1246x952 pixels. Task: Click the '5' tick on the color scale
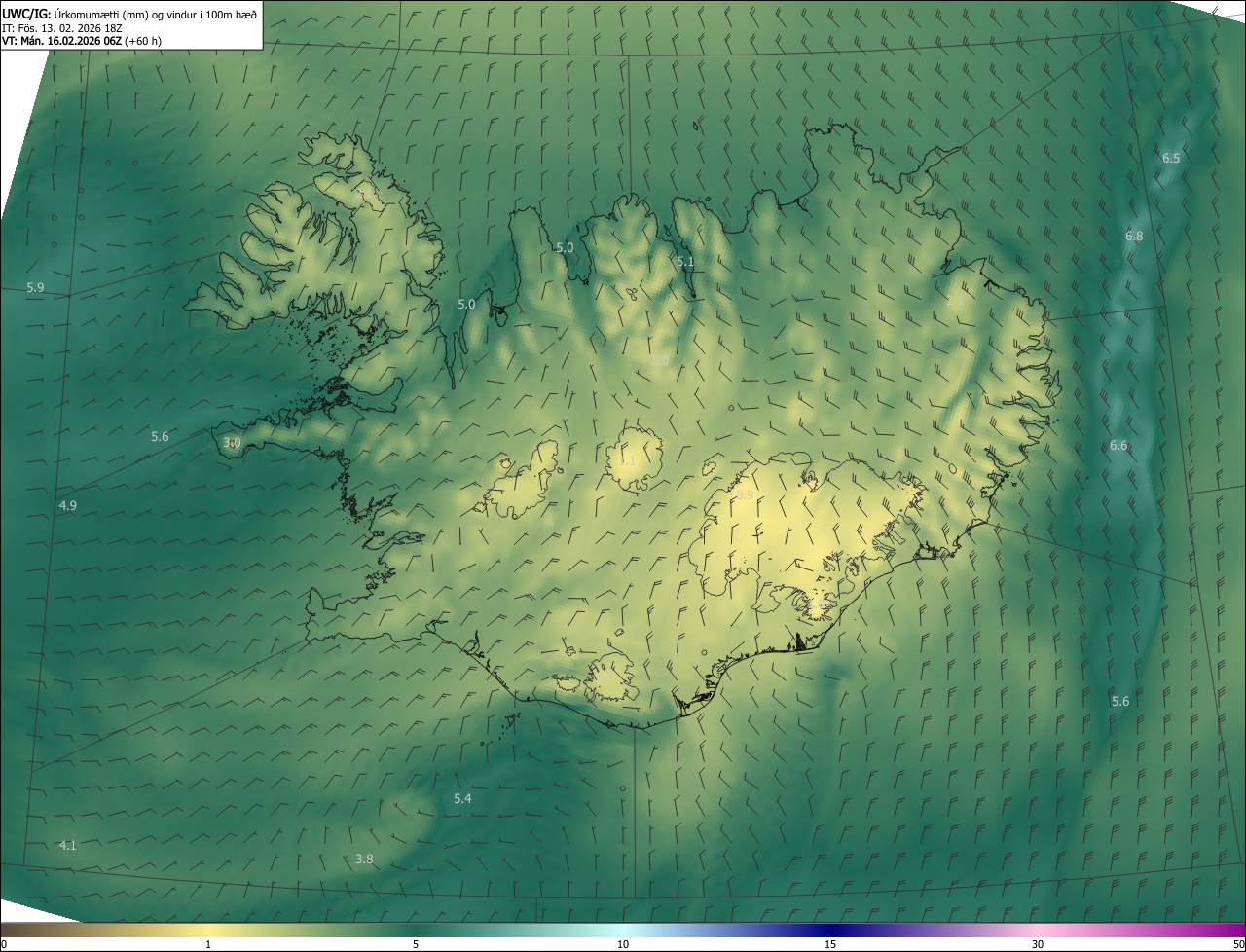tap(416, 944)
